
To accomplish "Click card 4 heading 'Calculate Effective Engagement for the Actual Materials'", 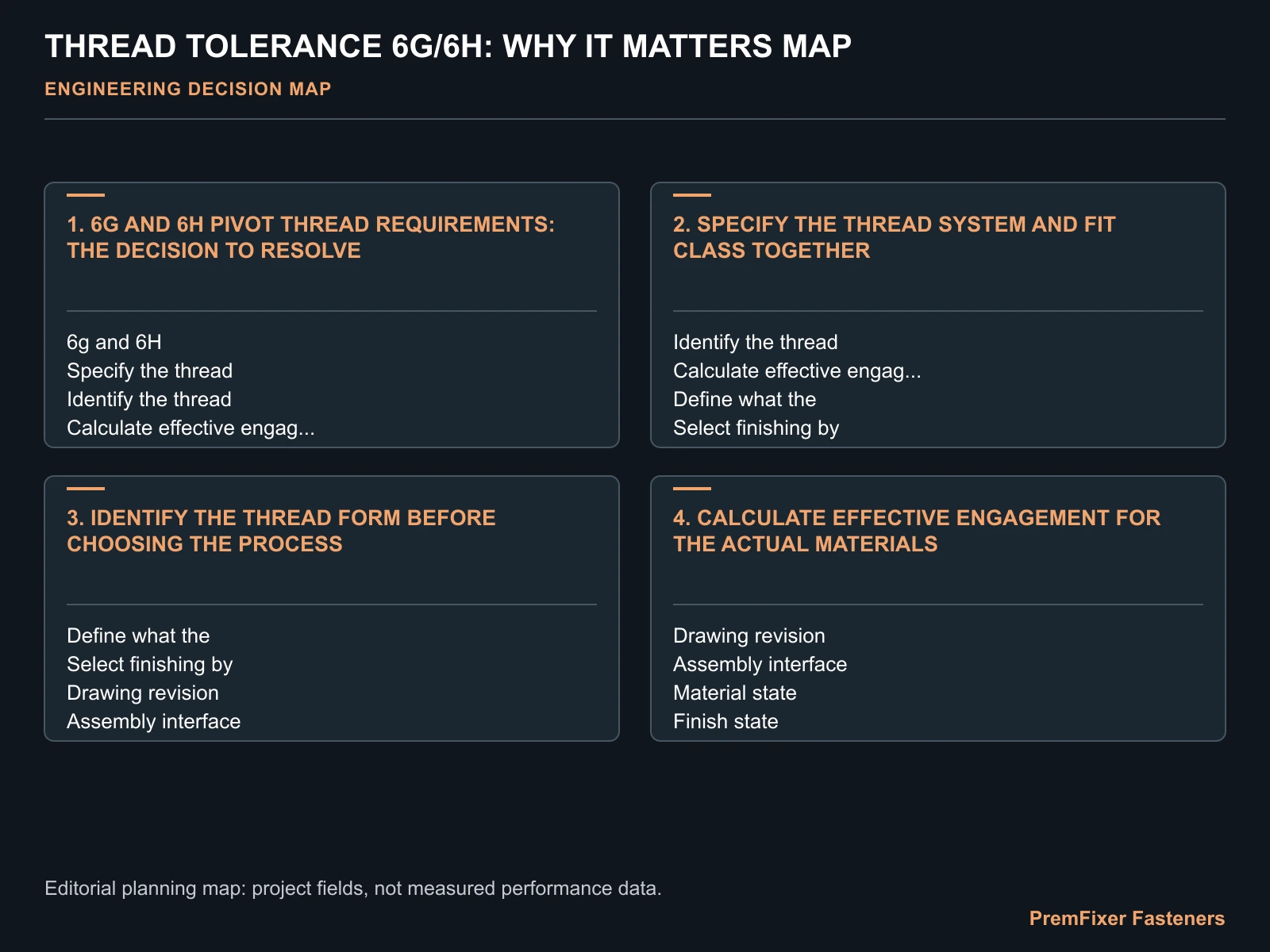I will (x=917, y=531).
